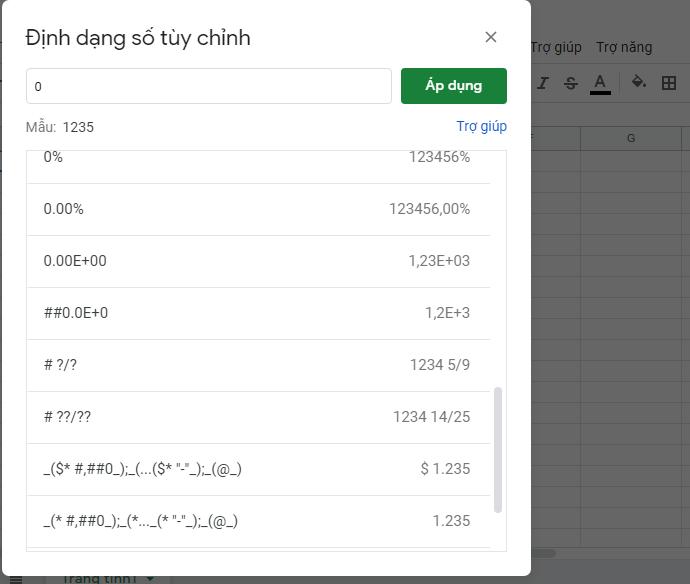Pick the # ?/? fraction format
This screenshot has width=690, height=584.
258,365
